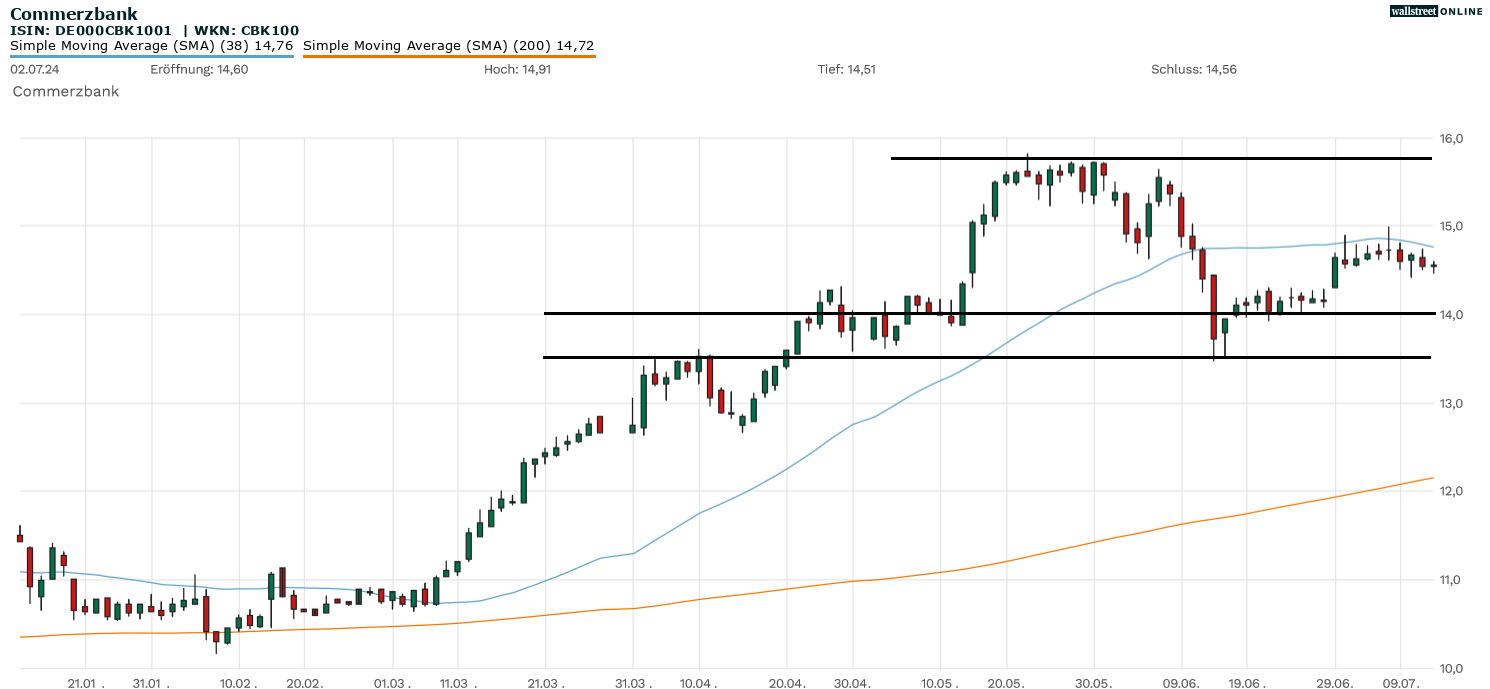Click the Tief 14,51 value
The width and height of the screenshot is (1490, 689).
[846, 69]
